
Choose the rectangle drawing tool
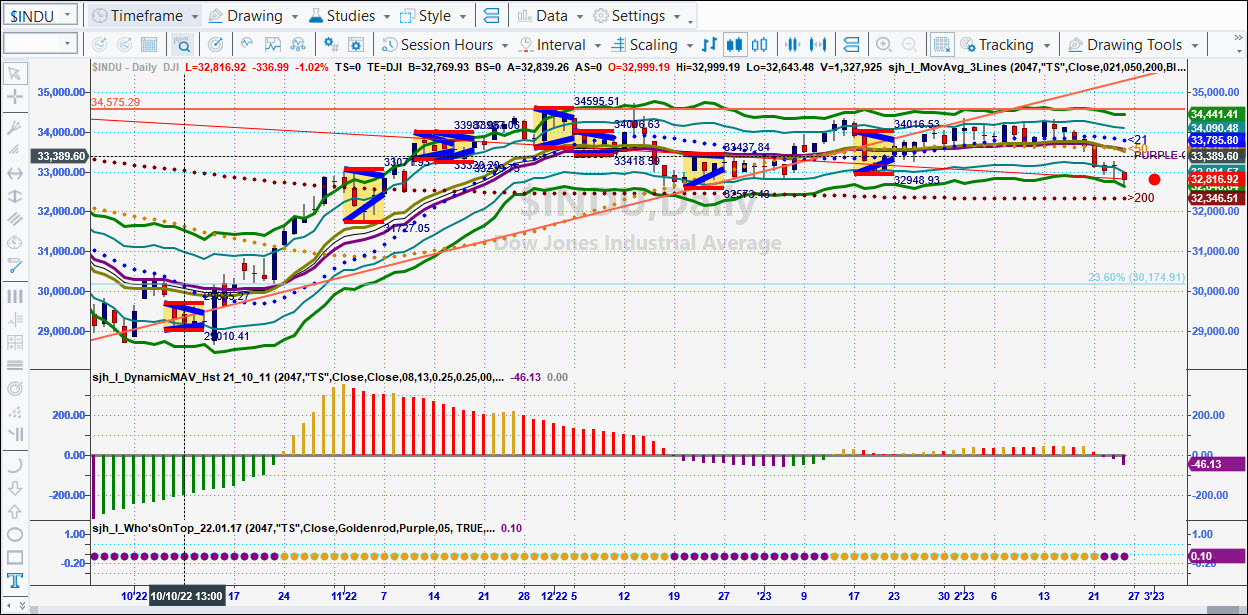(x=15, y=557)
